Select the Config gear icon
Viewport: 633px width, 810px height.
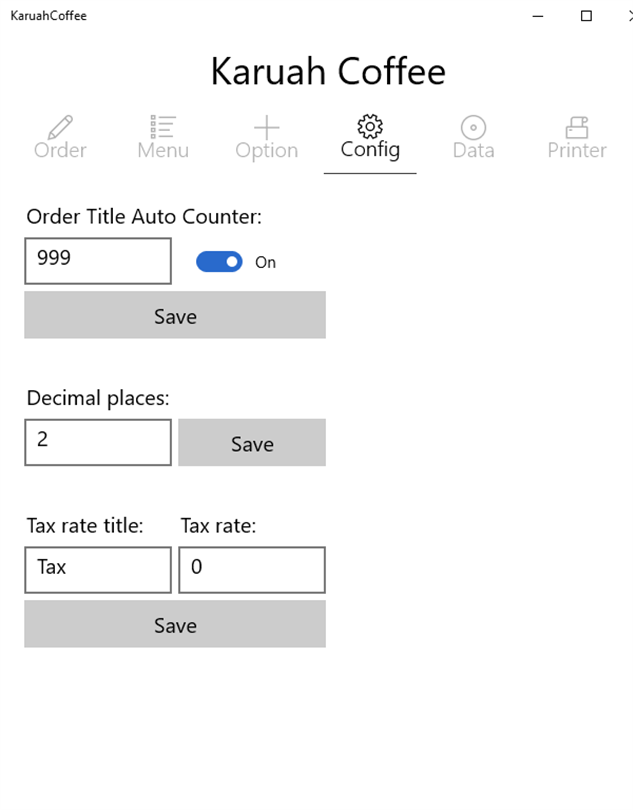pos(370,127)
